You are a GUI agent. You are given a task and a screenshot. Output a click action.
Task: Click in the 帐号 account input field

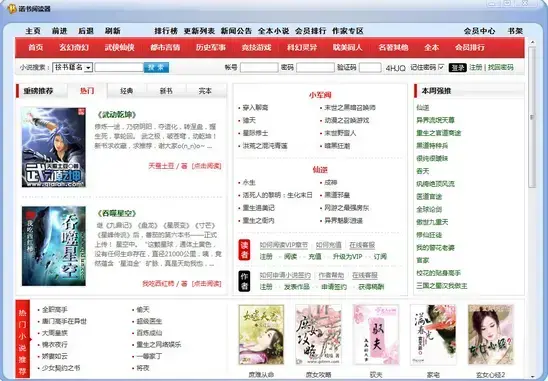[x=259, y=67]
